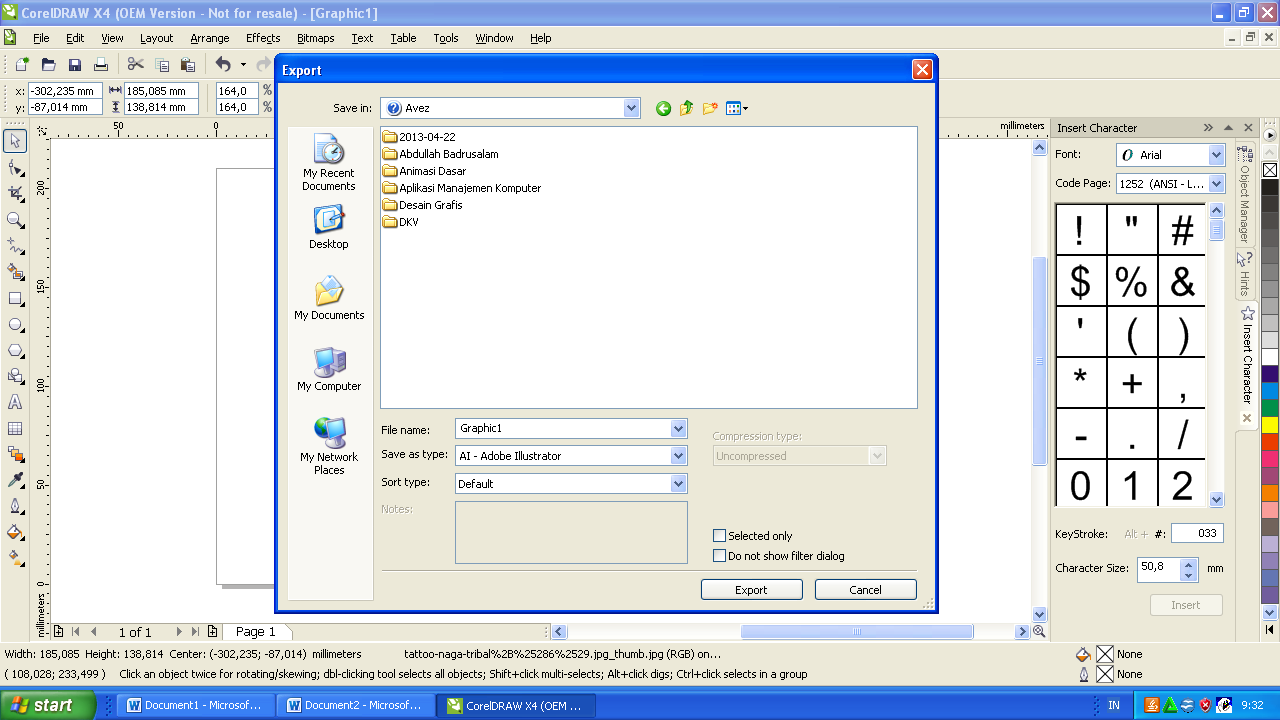Go up one folder level in Export dialog
Image resolution: width=1280 pixels, height=720 pixels.
click(x=687, y=108)
